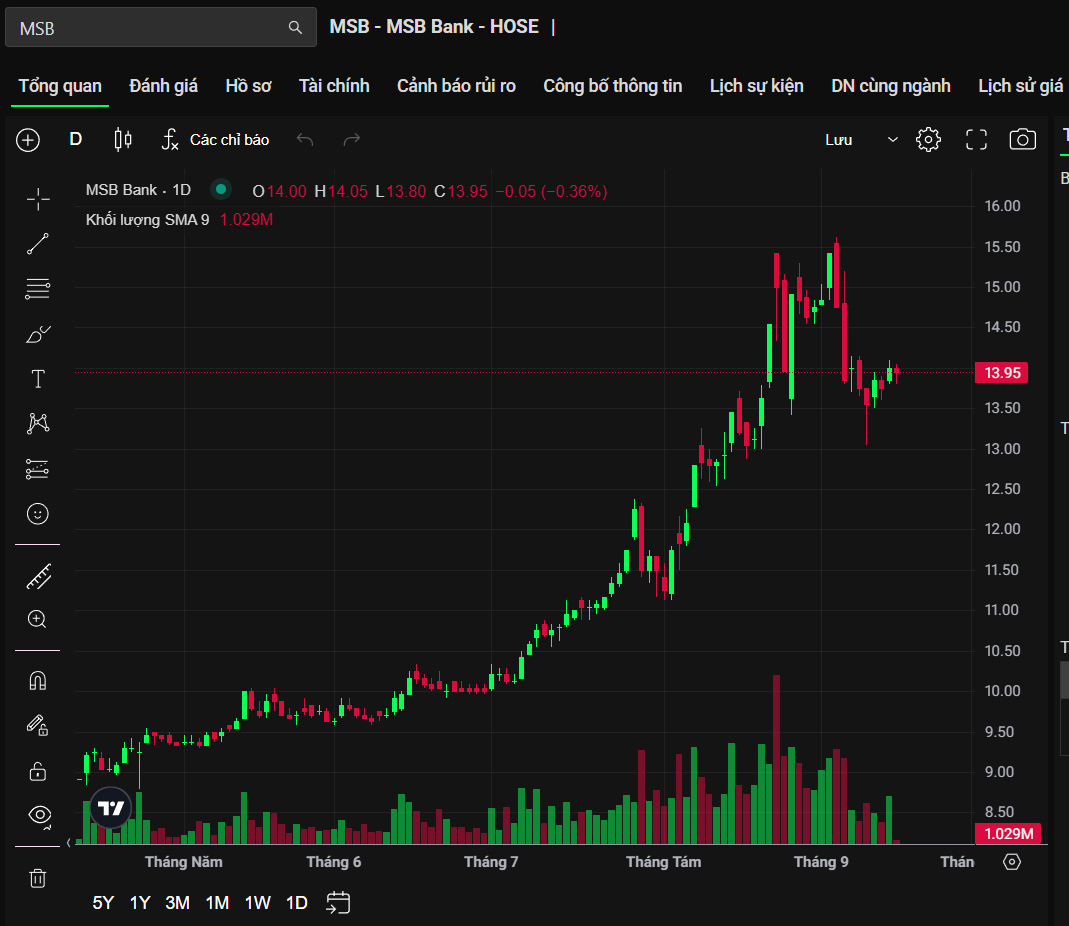The height and width of the screenshot is (926, 1069).
Task: Click the MSB - MSB Bank - HOSE title
Action: (434, 27)
